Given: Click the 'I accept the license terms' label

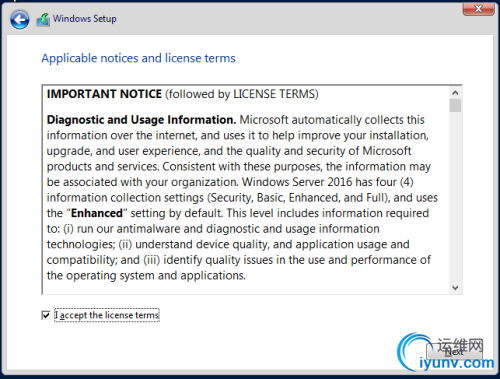Looking at the screenshot, I should pyautogui.click(x=107, y=315).
